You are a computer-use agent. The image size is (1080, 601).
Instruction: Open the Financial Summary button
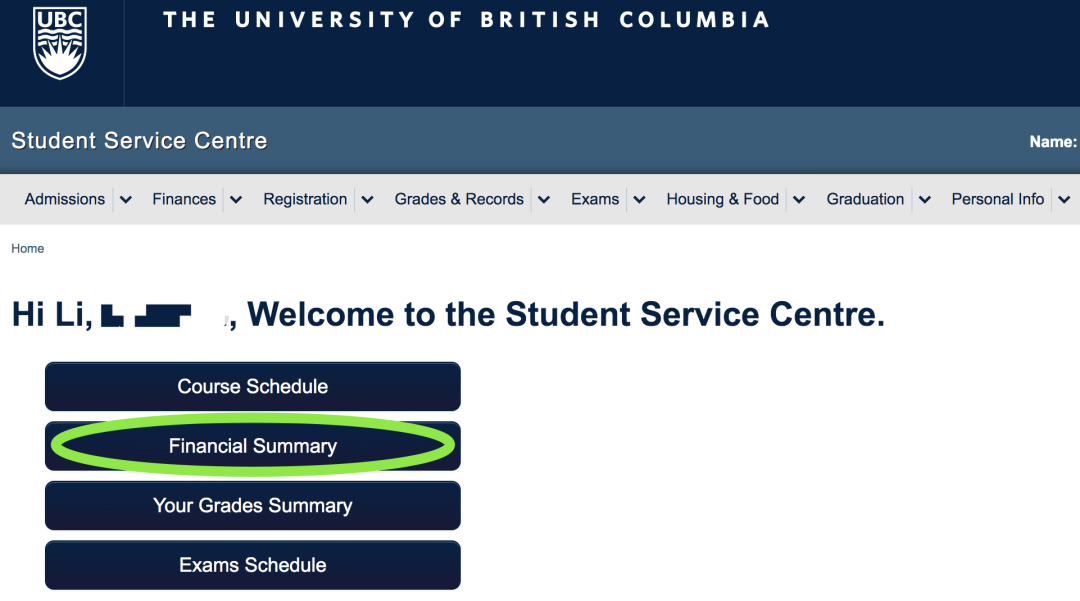pyautogui.click(x=253, y=446)
